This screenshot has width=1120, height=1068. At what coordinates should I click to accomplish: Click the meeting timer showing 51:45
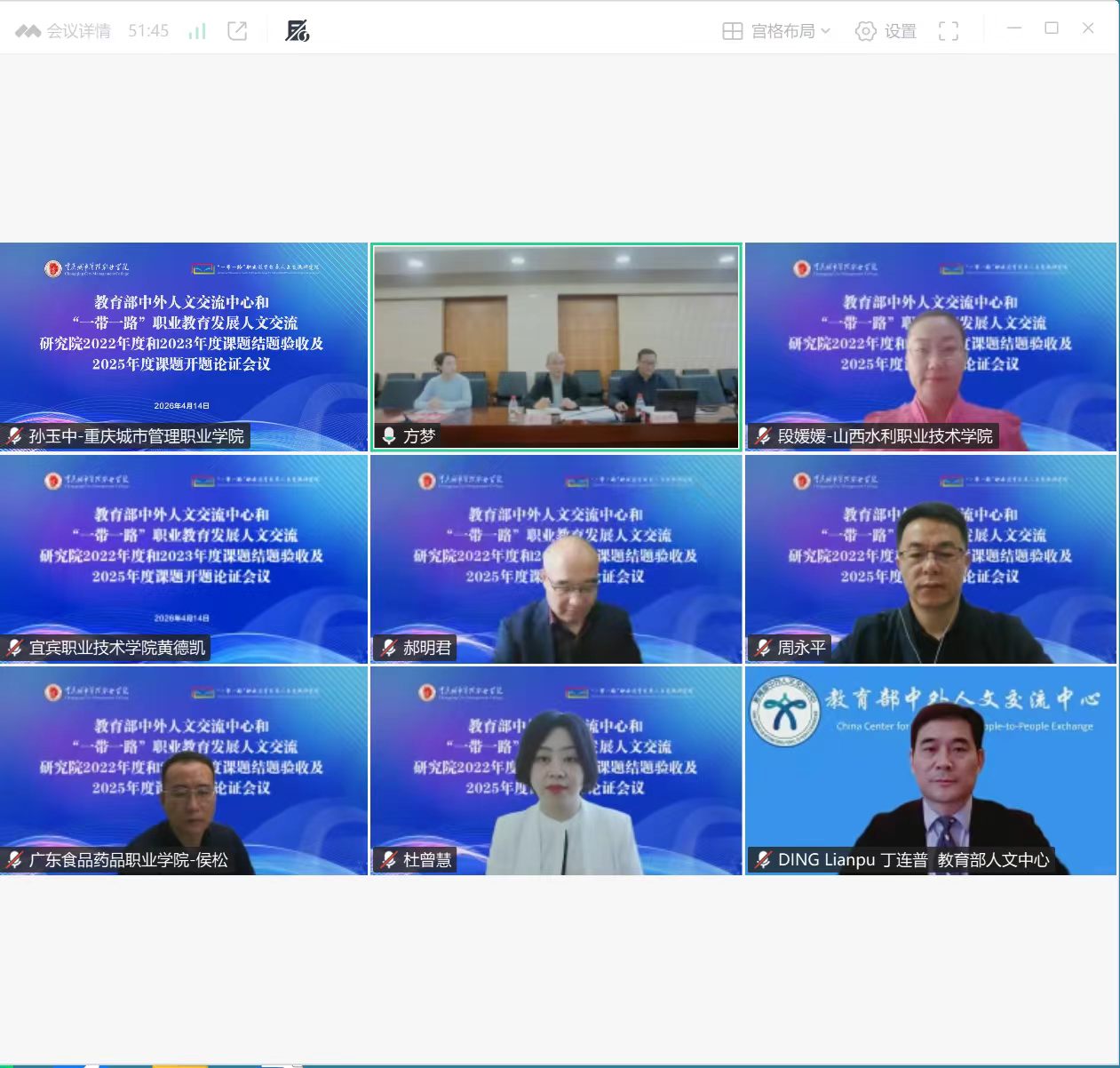[148, 31]
